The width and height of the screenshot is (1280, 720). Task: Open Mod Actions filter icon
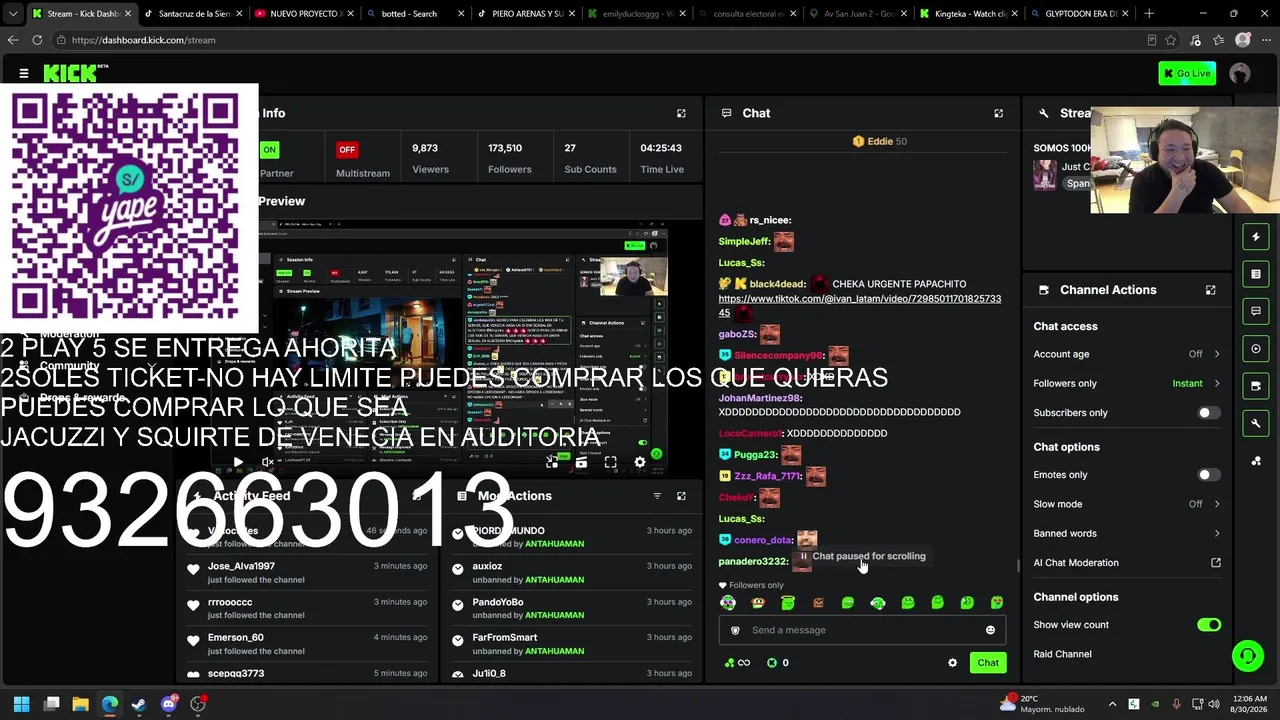point(657,496)
